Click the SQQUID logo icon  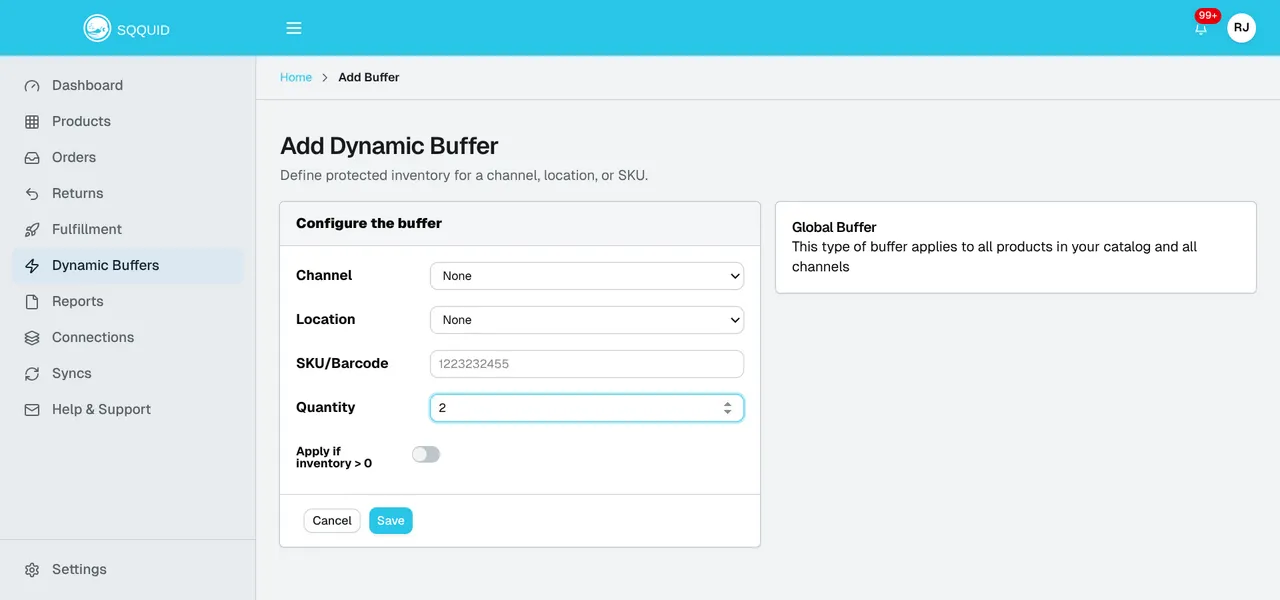(97, 28)
